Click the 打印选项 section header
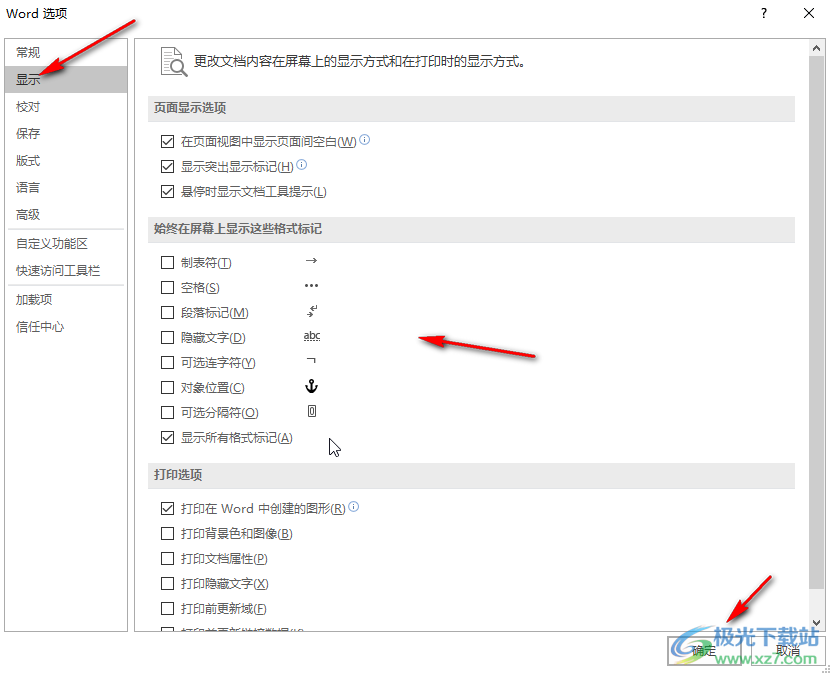Screen dimensions: 830x675 point(471,475)
